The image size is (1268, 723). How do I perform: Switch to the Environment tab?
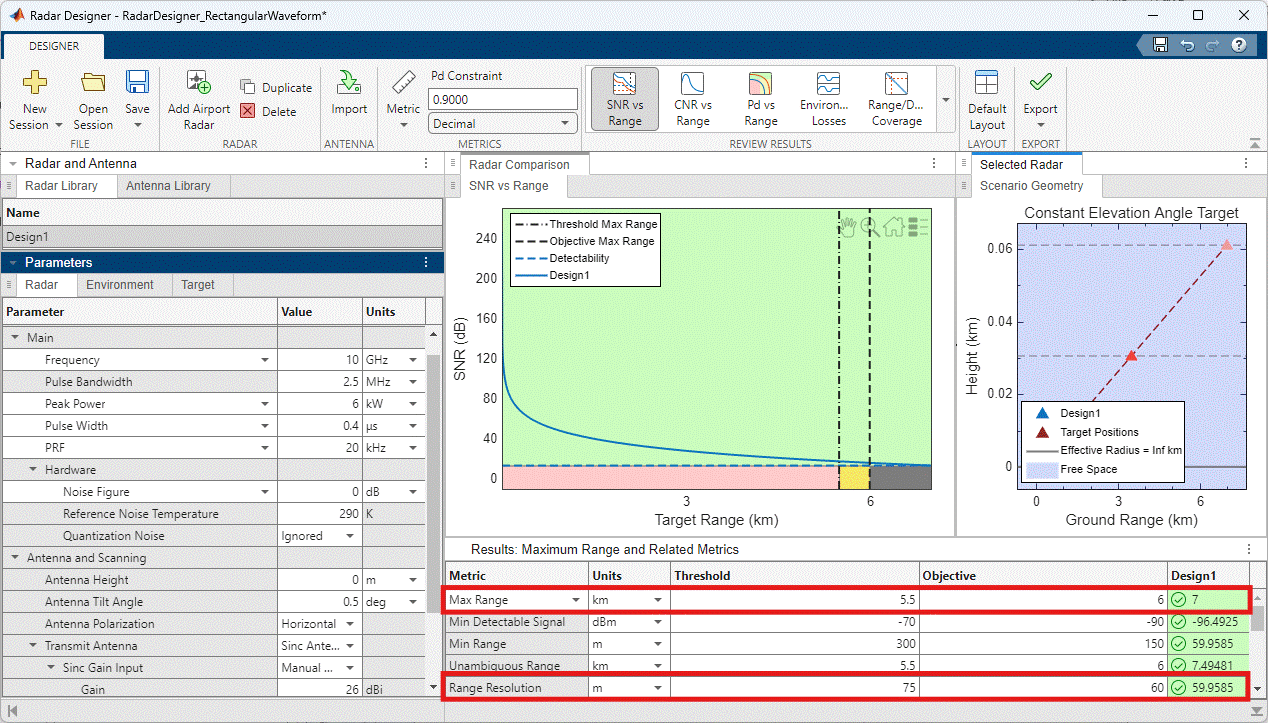(119, 285)
